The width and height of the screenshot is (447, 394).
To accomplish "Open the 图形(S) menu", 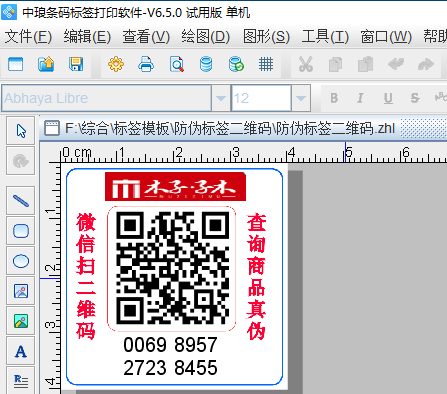I will [266, 36].
